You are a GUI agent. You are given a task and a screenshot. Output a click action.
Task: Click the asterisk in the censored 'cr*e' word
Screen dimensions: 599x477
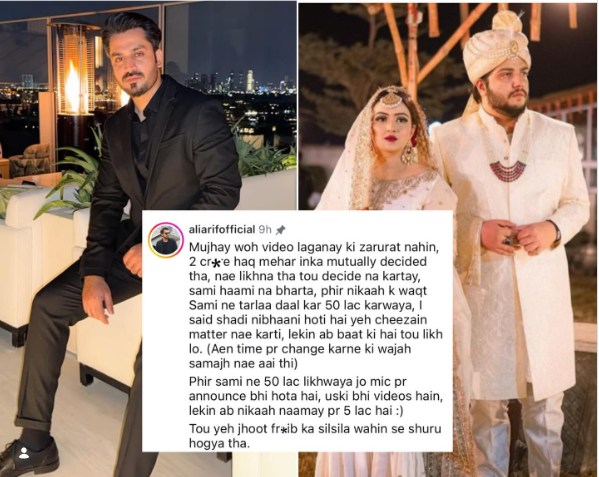click(216, 264)
